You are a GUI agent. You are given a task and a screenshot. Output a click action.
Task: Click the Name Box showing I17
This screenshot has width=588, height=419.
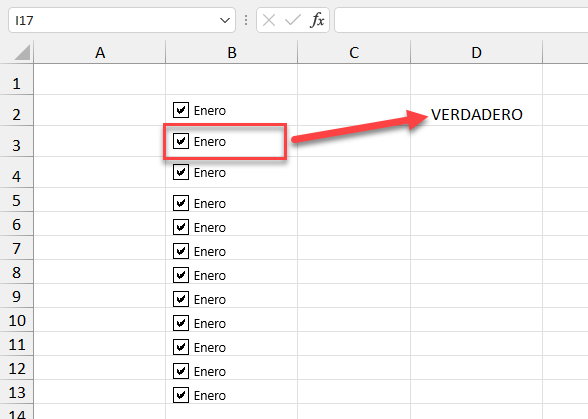(112, 20)
